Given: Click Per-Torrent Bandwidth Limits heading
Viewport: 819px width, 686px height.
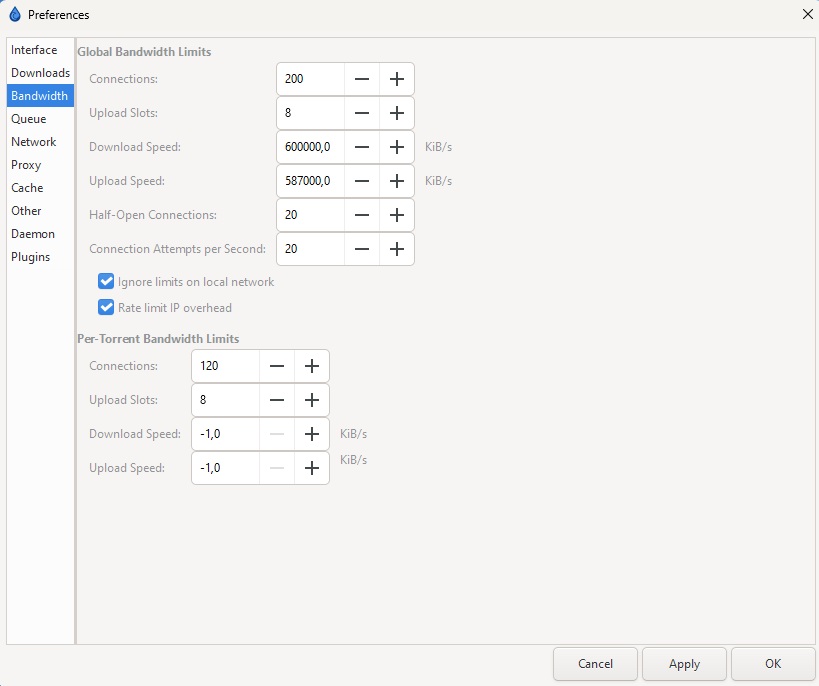Looking at the screenshot, I should coord(158,339).
